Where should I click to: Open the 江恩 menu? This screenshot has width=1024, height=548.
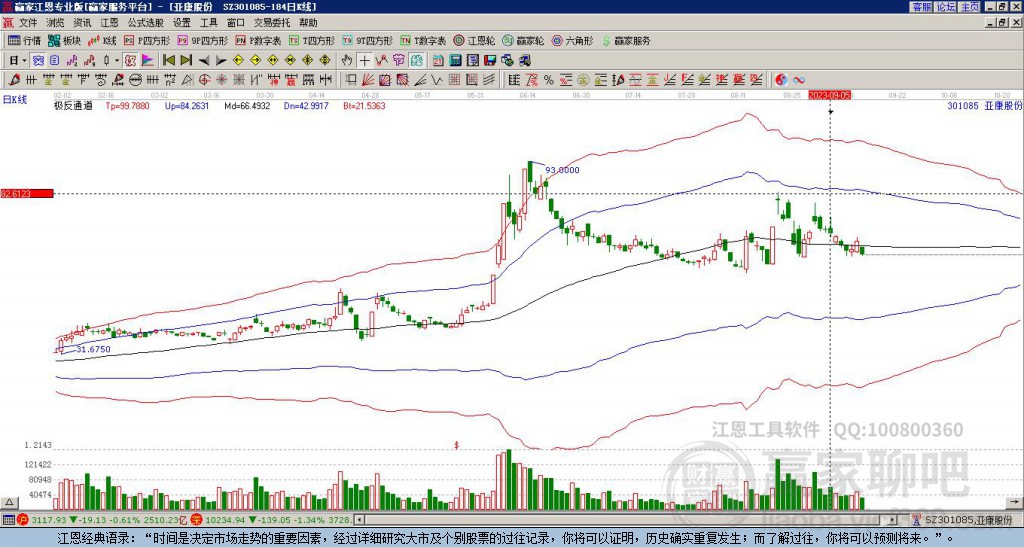point(109,23)
